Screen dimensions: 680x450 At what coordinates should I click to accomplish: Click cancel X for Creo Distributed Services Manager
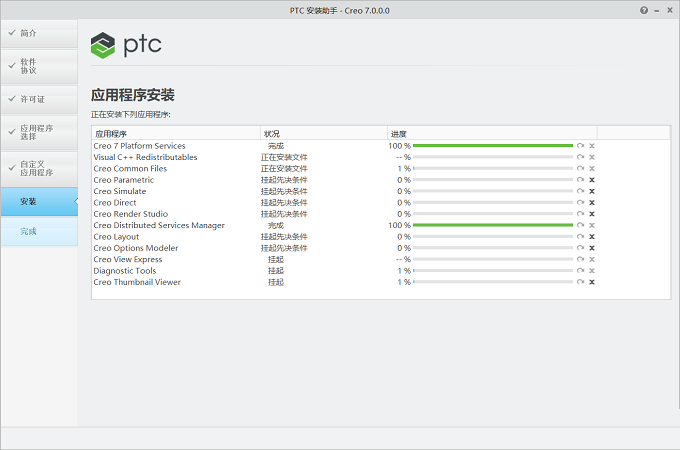point(592,225)
